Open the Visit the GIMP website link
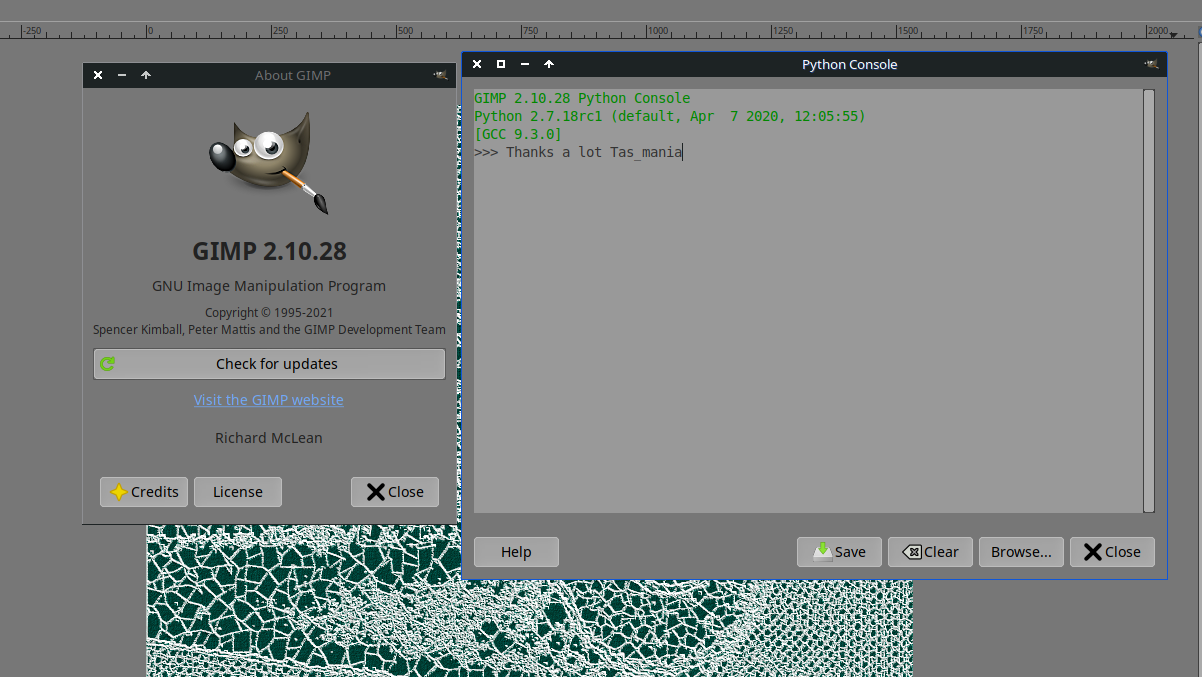 pos(269,400)
